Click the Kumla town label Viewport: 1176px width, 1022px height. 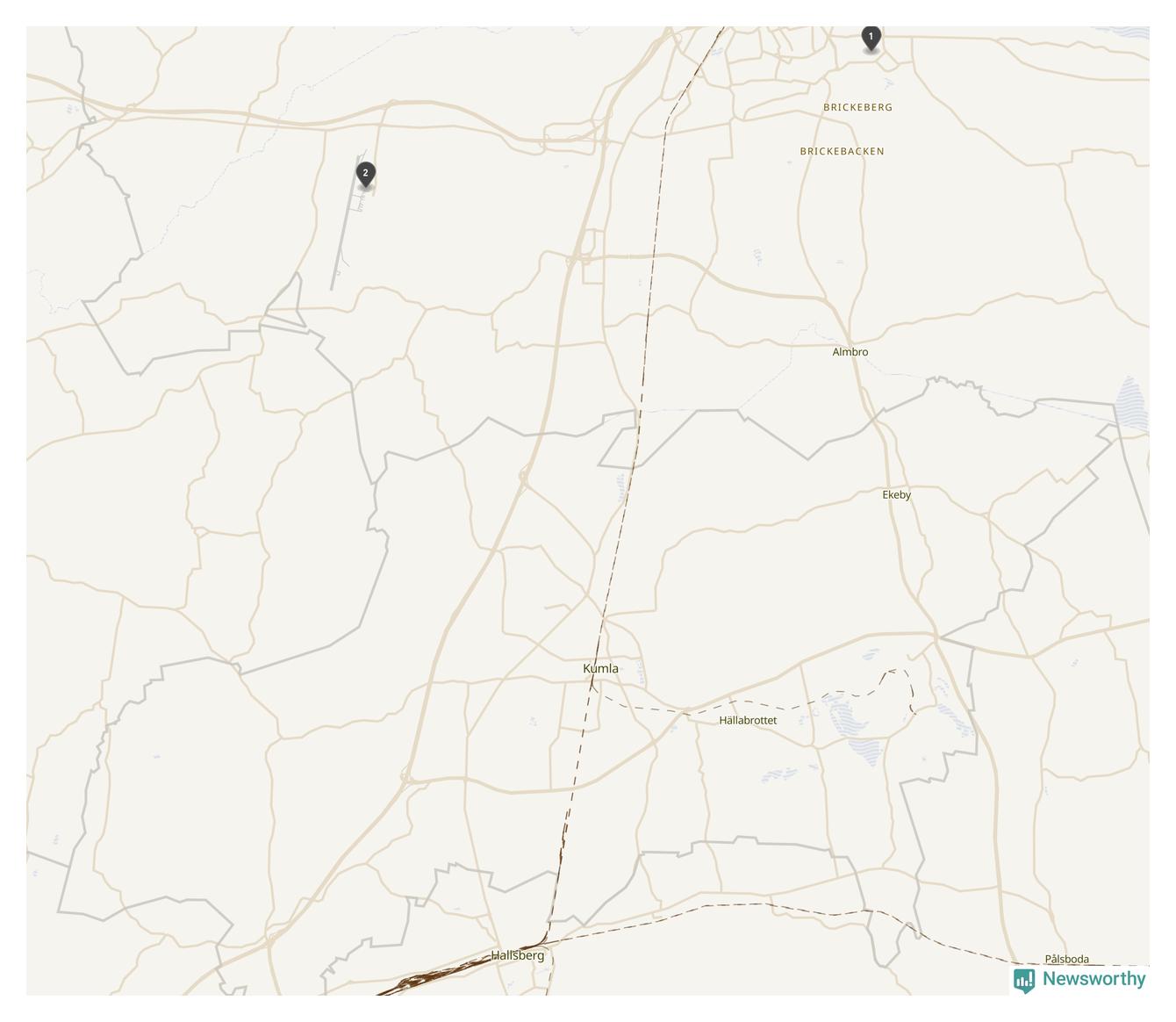pos(600,668)
